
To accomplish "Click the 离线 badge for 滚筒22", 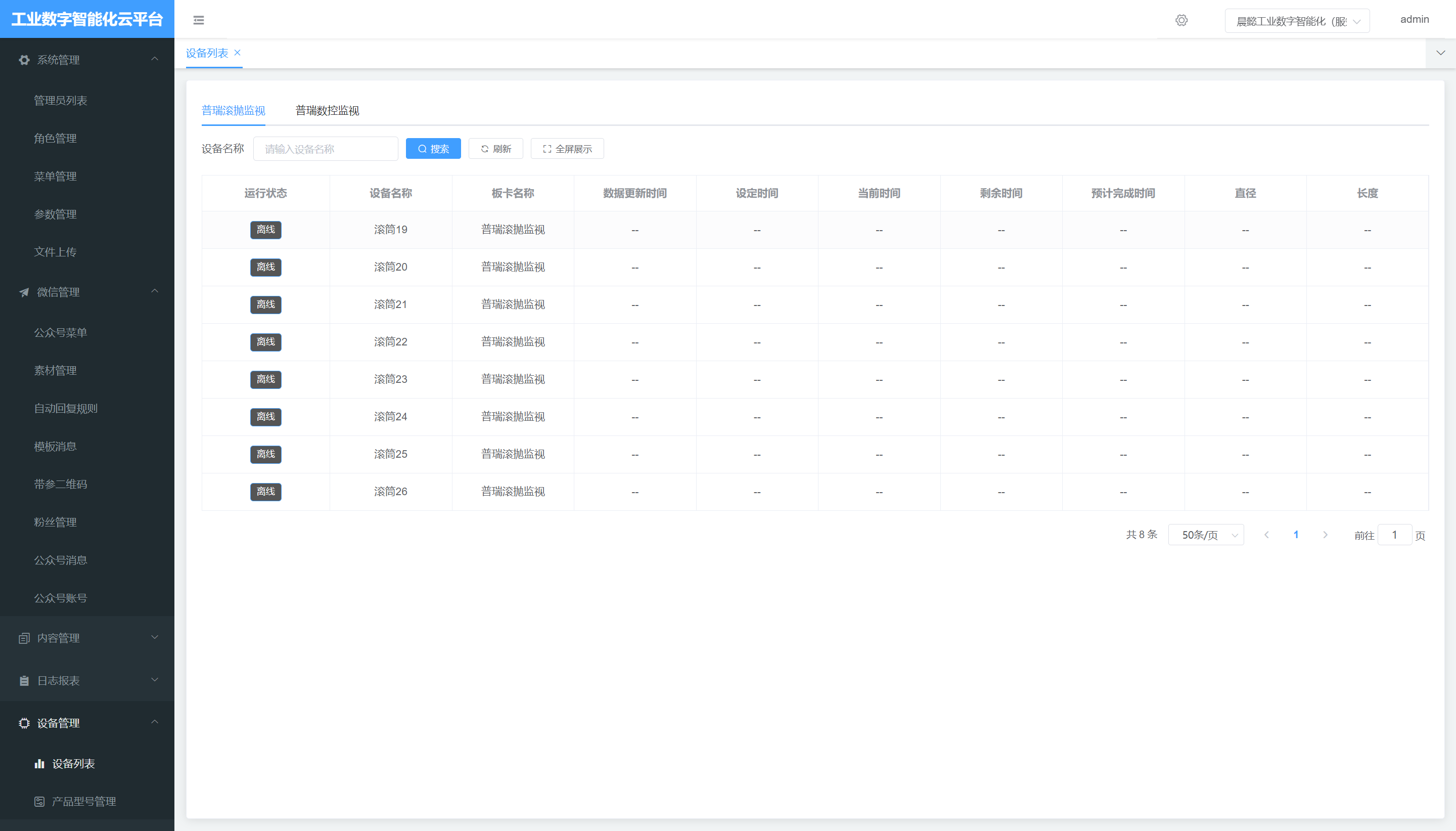I will [266, 342].
